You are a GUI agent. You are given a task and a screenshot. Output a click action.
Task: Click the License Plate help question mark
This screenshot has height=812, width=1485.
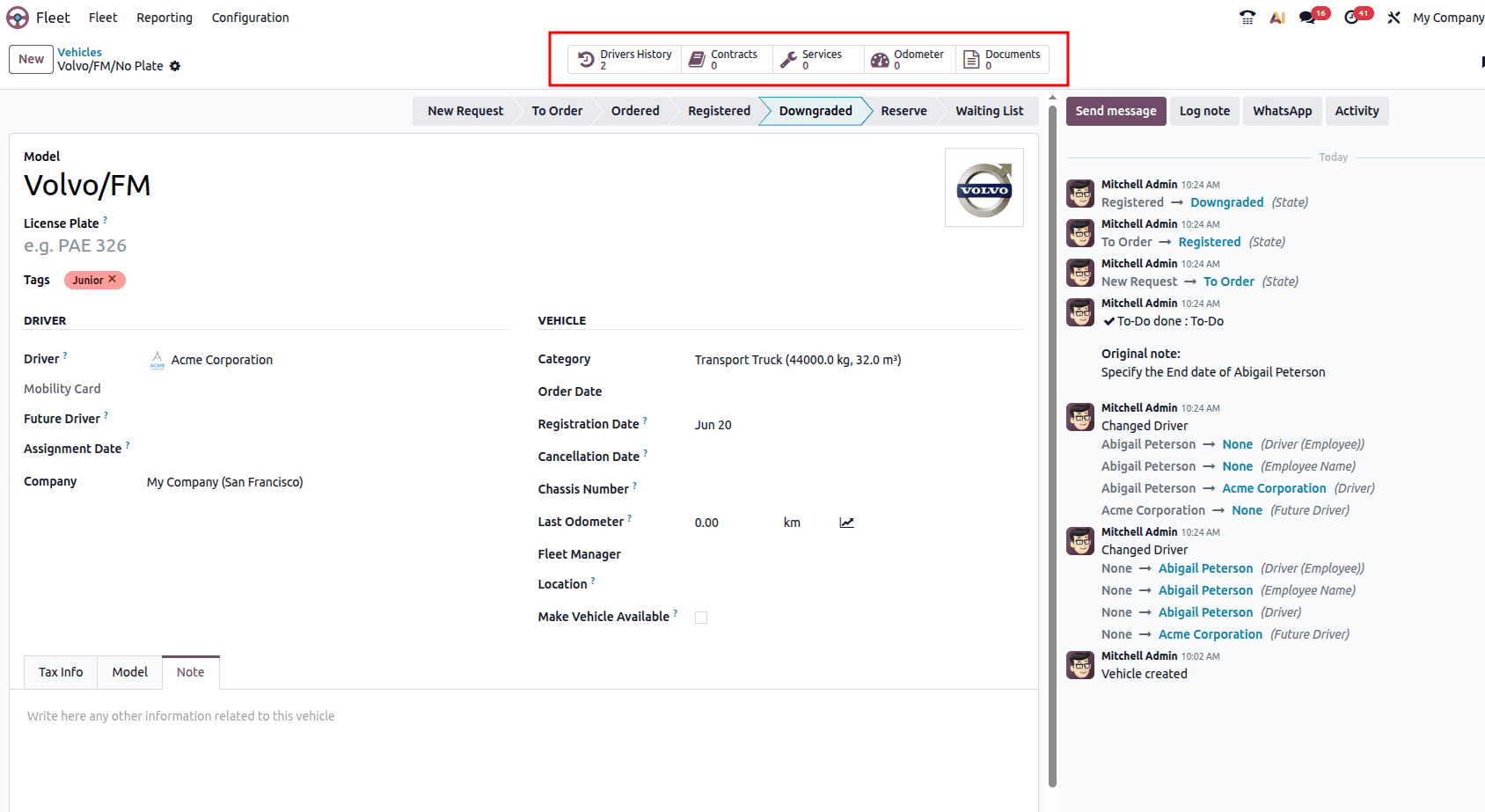pyautogui.click(x=105, y=219)
